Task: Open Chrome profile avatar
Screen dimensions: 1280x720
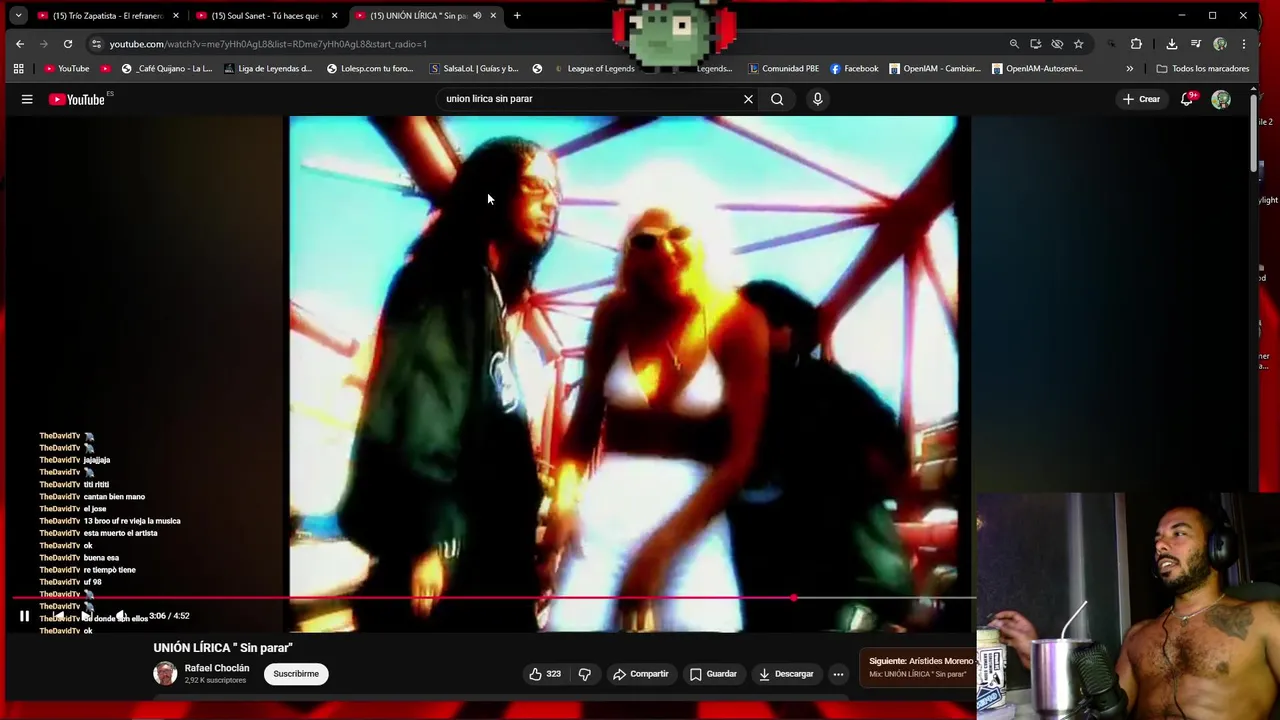Action: tap(1220, 44)
